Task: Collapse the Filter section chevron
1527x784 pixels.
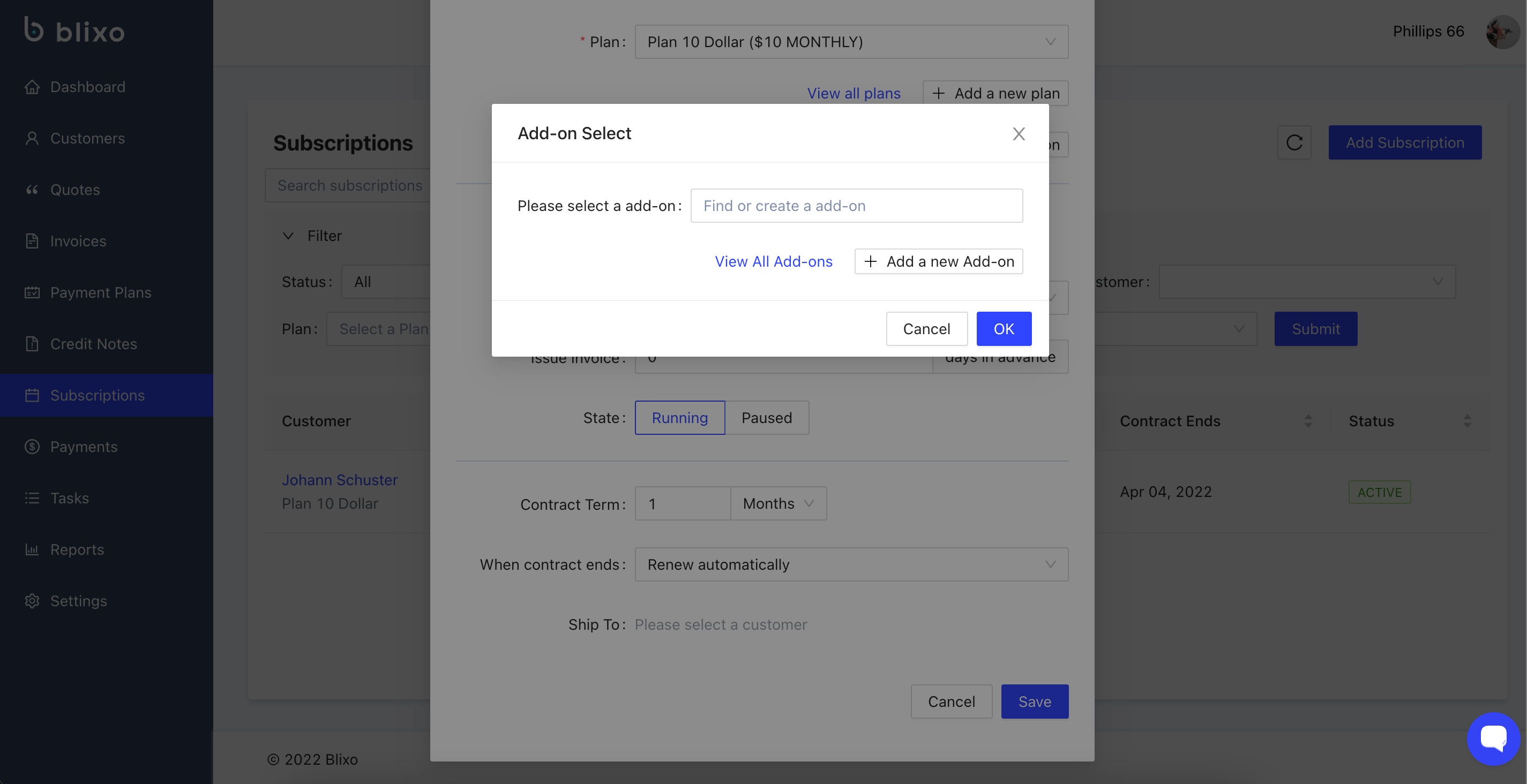Action: point(288,236)
